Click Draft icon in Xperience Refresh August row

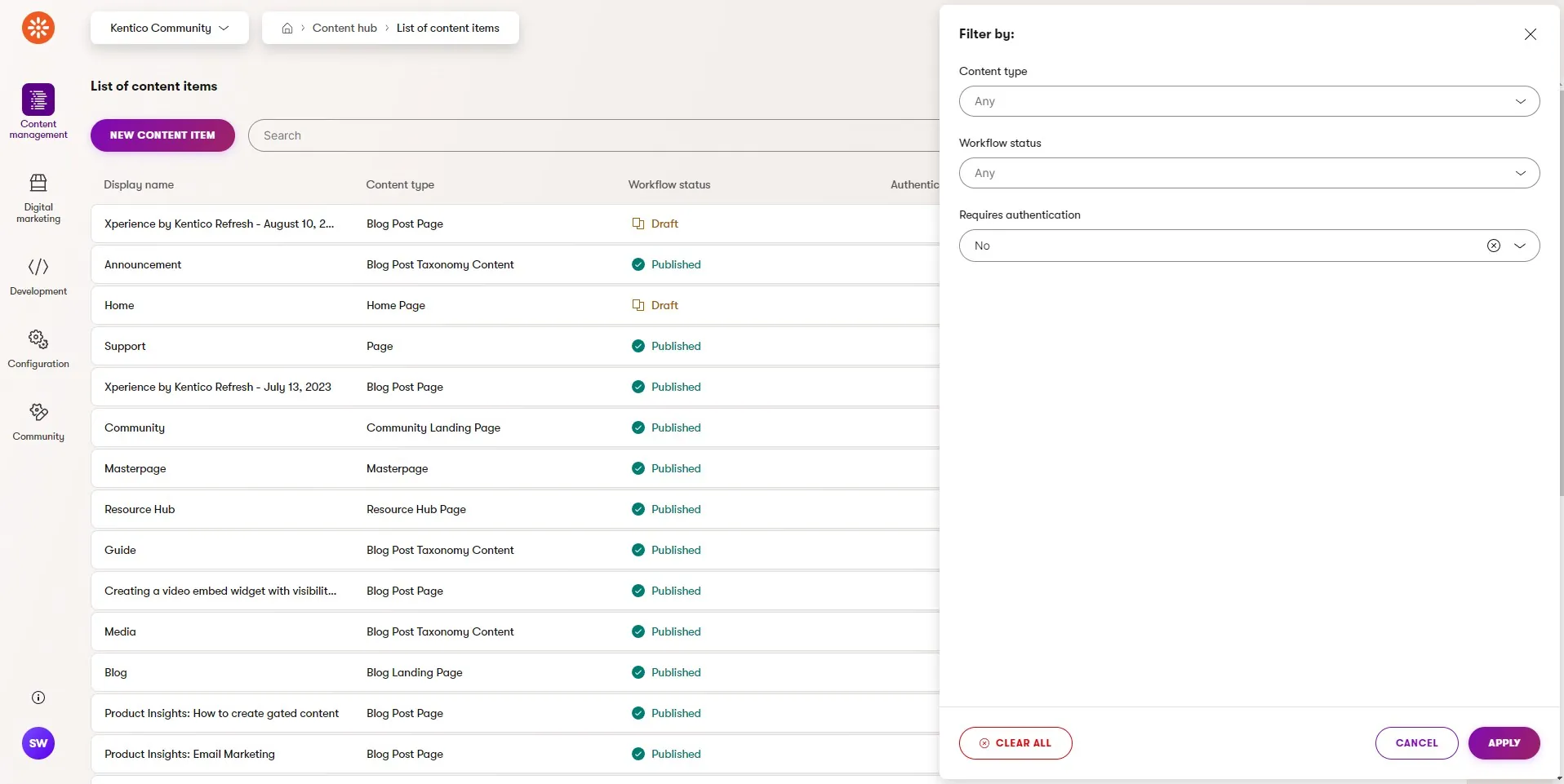click(x=638, y=224)
